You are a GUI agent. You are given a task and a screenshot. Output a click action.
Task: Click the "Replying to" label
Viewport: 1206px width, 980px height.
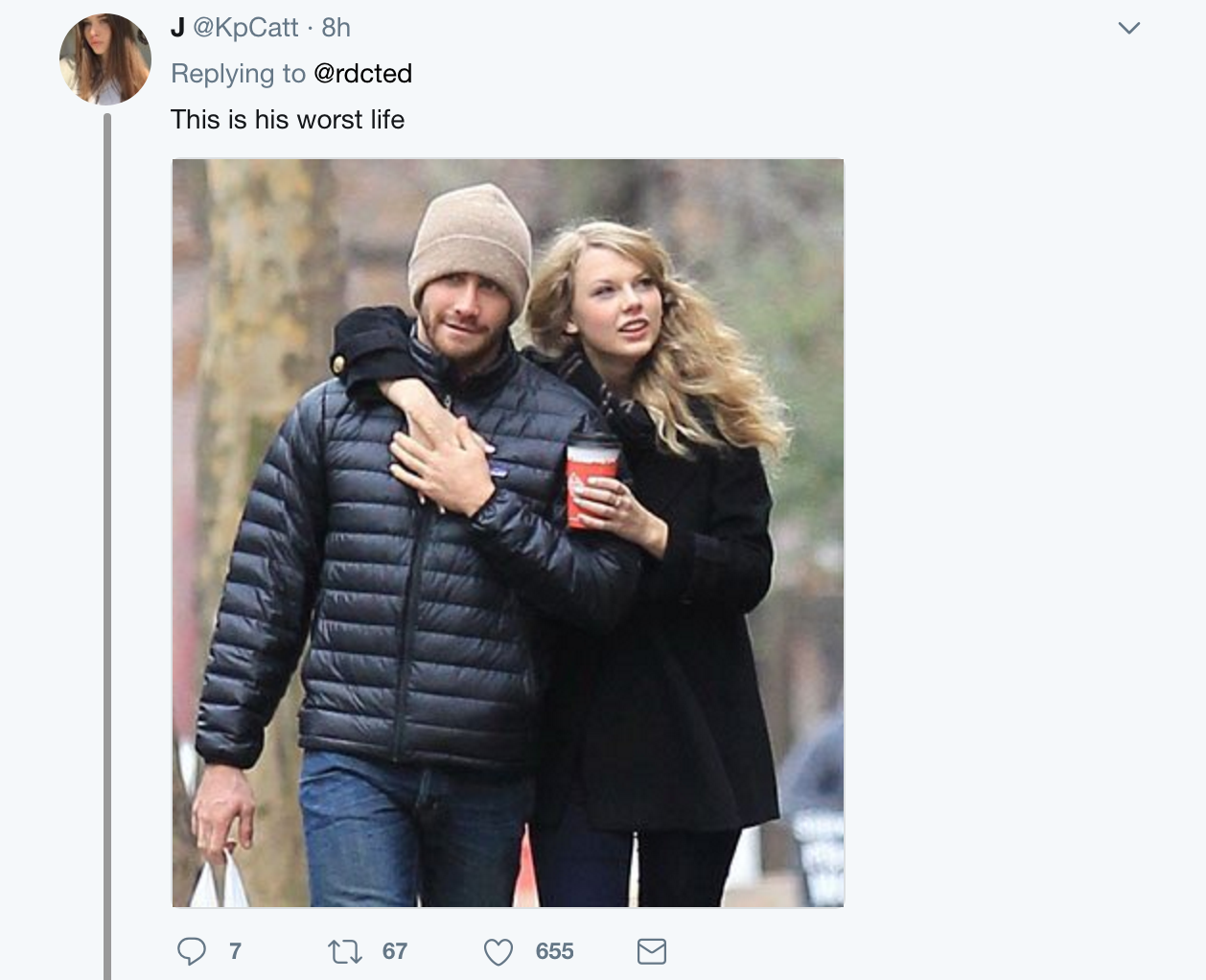(238, 74)
